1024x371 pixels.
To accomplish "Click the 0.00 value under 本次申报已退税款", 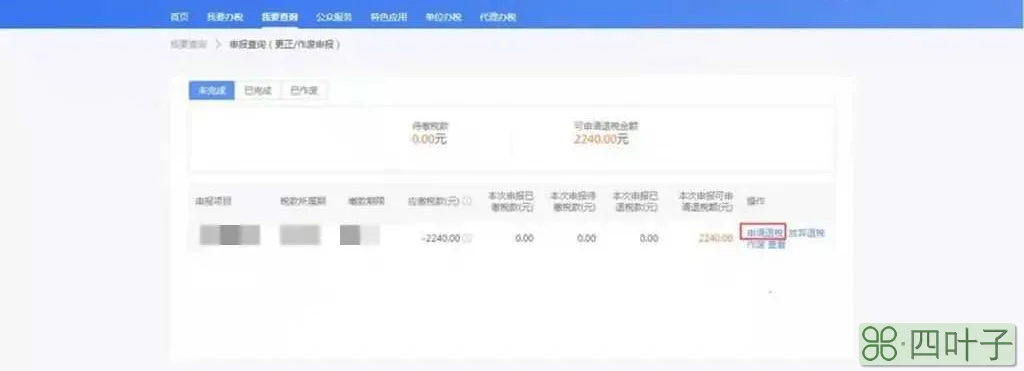I will click(x=649, y=238).
